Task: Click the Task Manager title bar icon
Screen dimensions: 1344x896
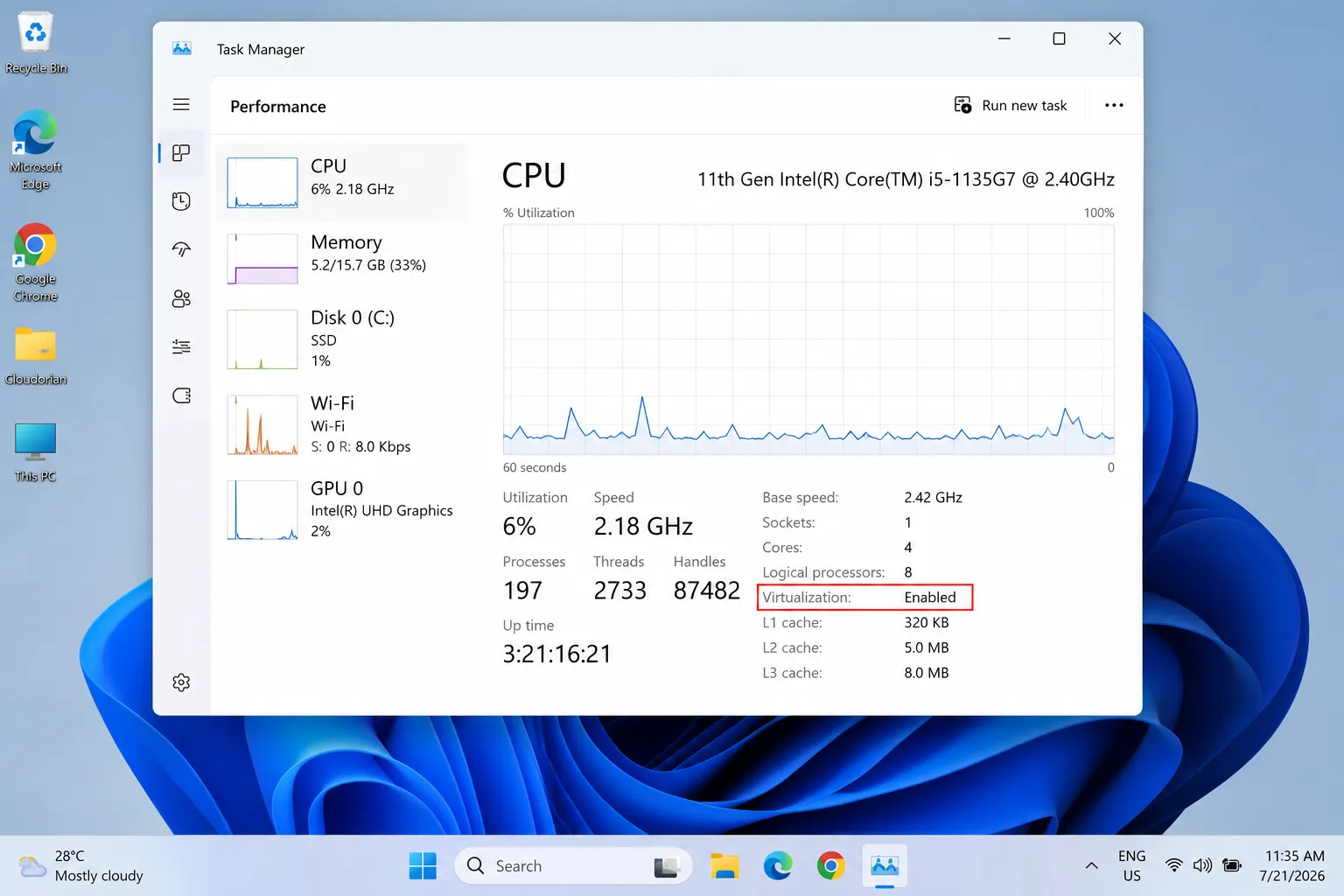Action: 182,49
